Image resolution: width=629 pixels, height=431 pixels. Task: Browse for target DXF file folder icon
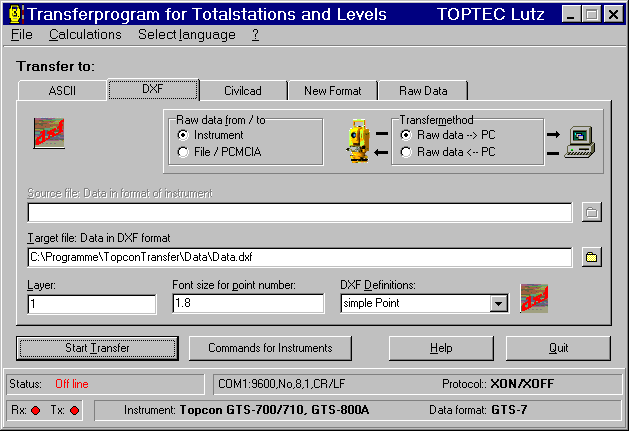(x=591, y=257)
